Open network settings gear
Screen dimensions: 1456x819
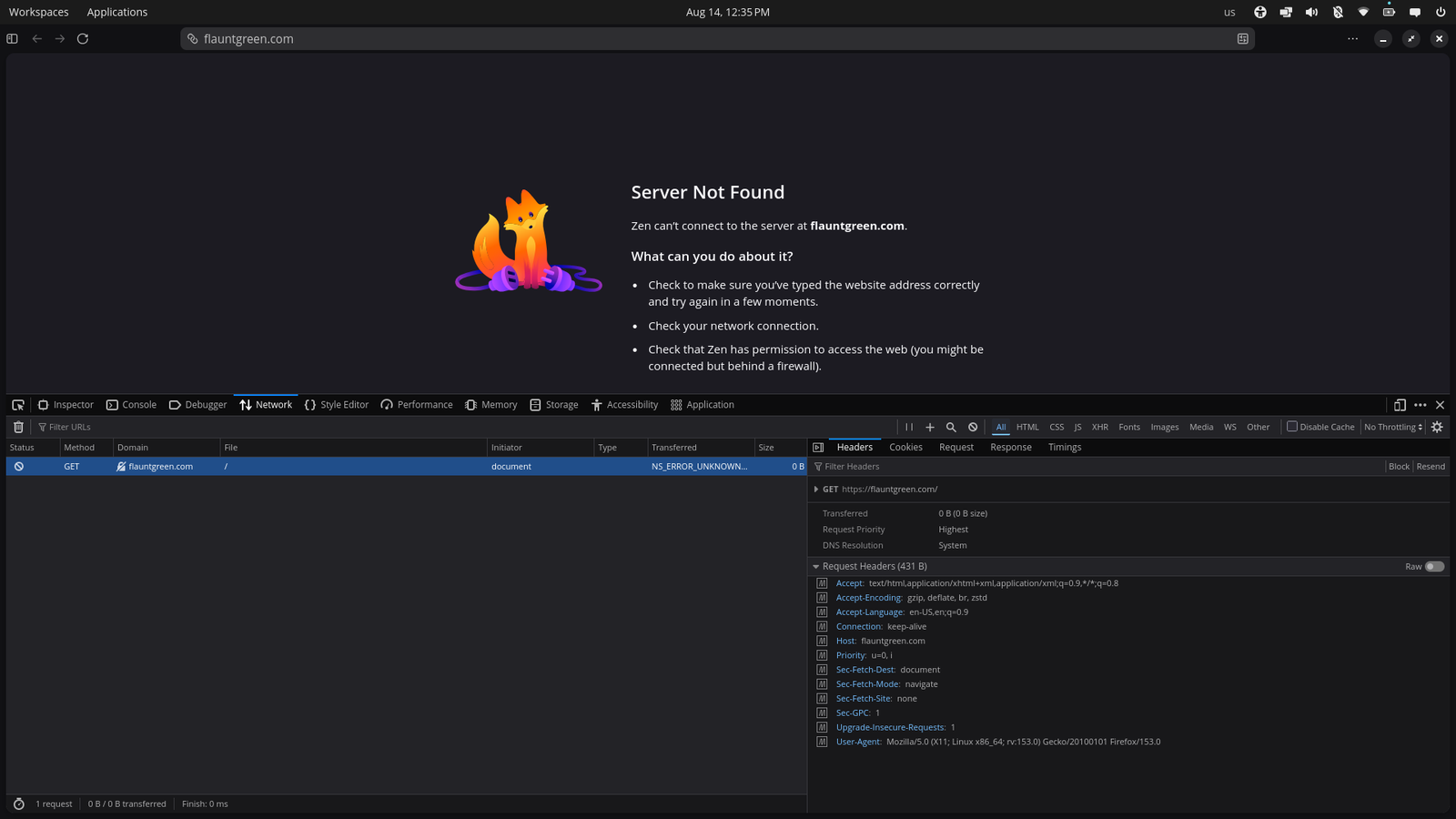click(1438, 427)
